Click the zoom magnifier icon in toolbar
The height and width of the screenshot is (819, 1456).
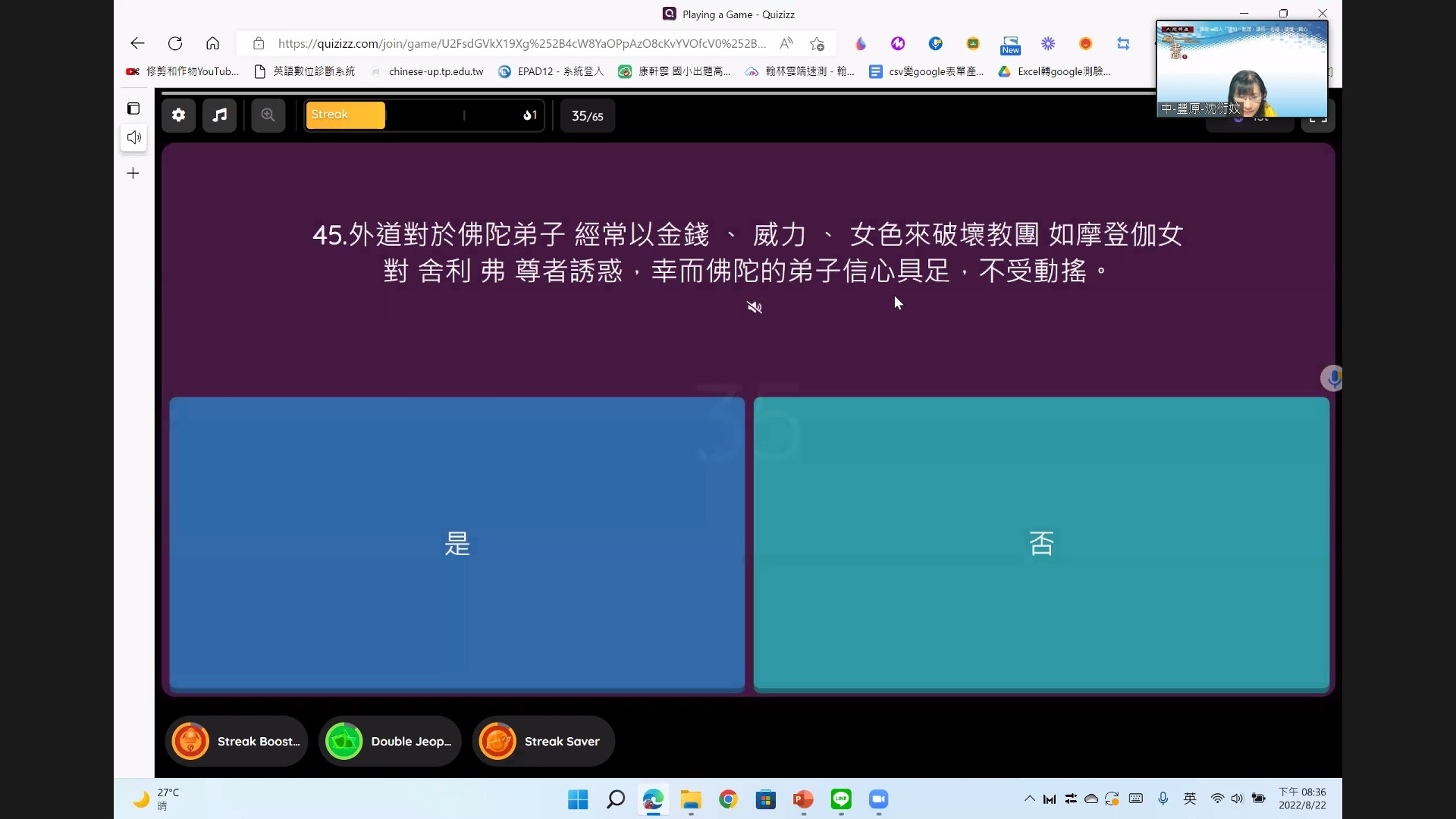268,115
